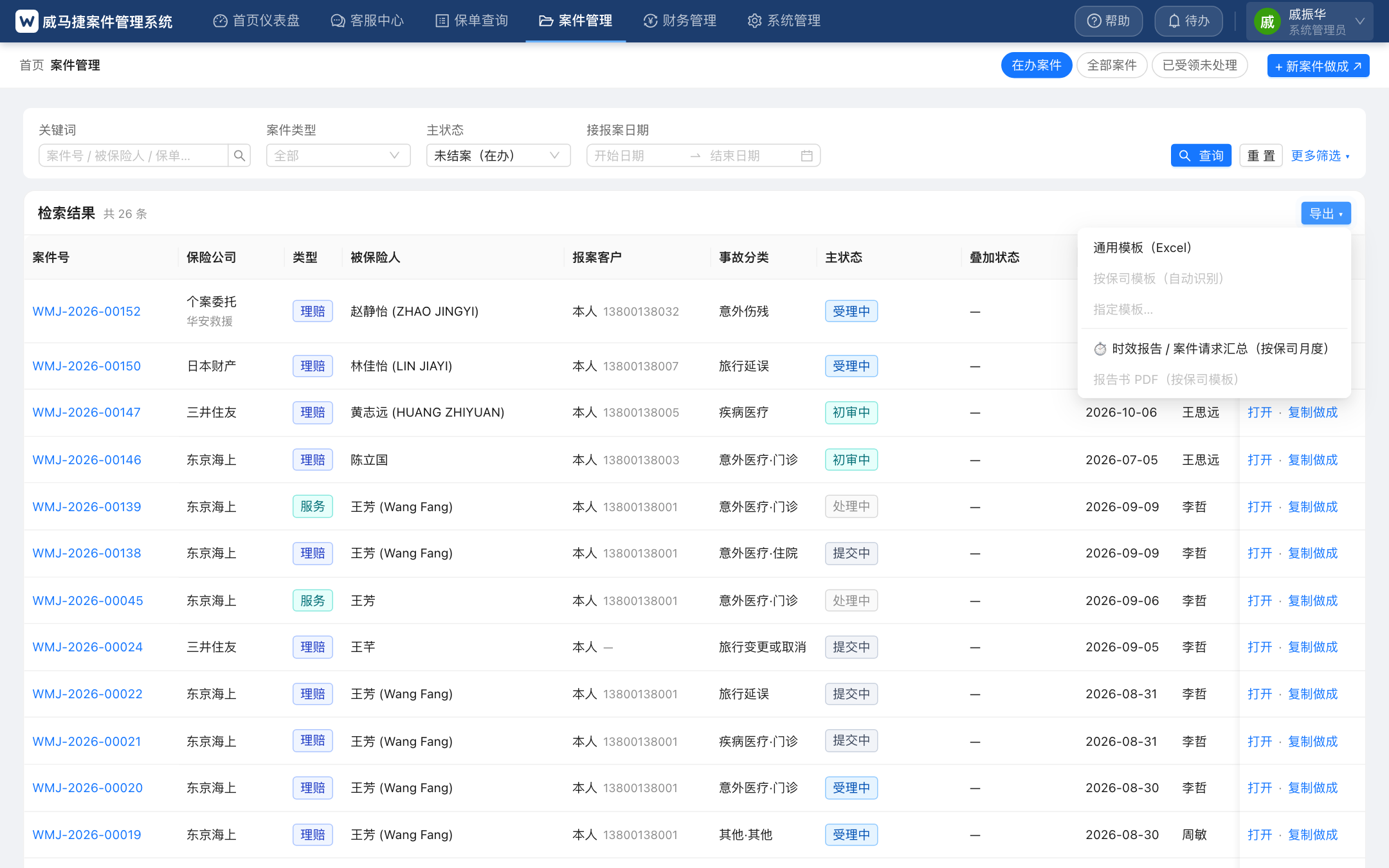Expand user menu chevron beside 戚振华
The height and width of the screenshot is (868, 1389).
1360,21
